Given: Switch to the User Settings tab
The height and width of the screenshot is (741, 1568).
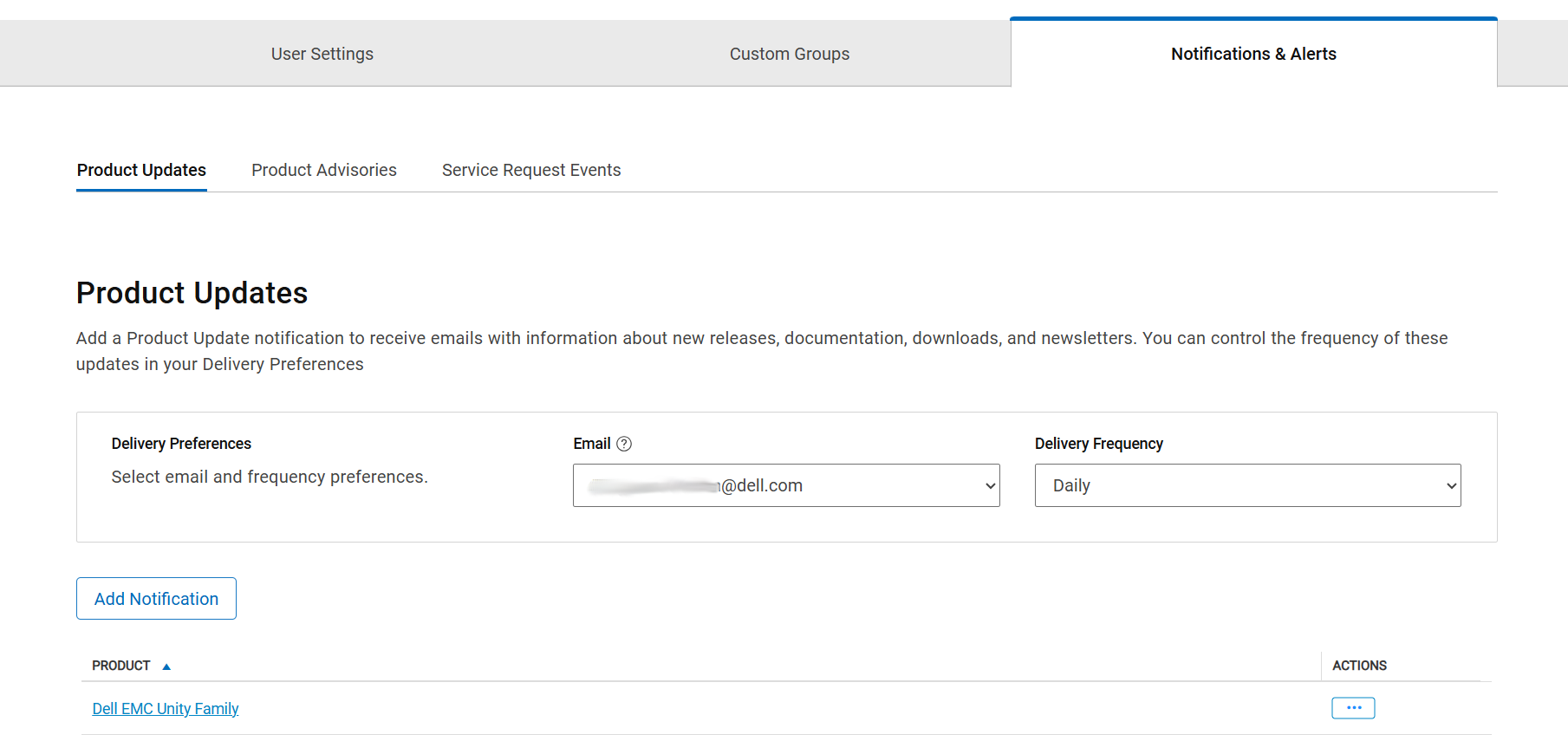Looking at the screenshot, I should pyautogui.click(x=322, y=54).
